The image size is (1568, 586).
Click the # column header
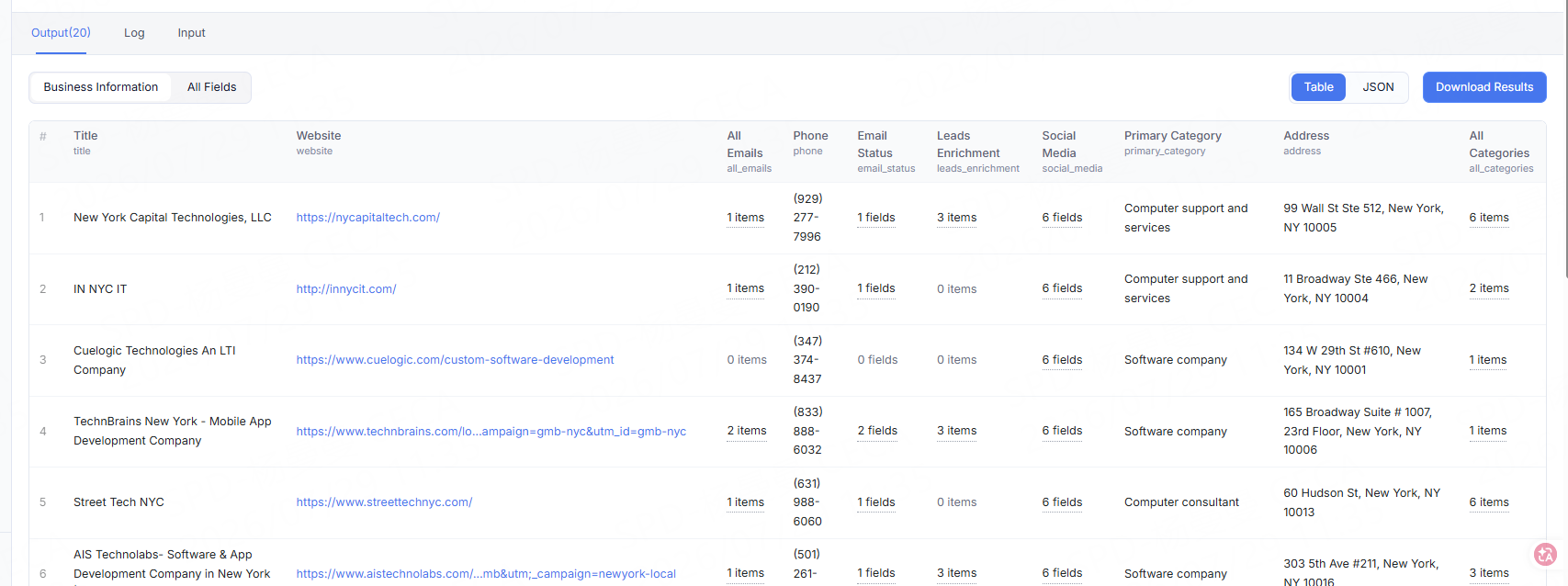tap(42, 136)
